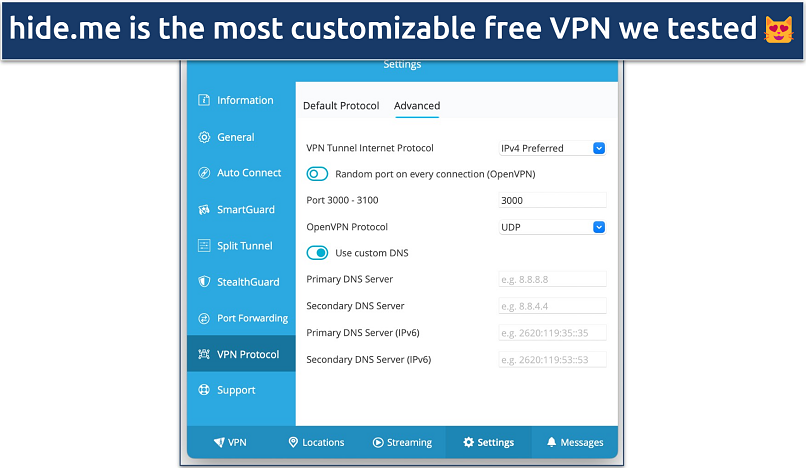Enable random port on every connection
This screenshot has width=806, height=468.
(318, 174)
